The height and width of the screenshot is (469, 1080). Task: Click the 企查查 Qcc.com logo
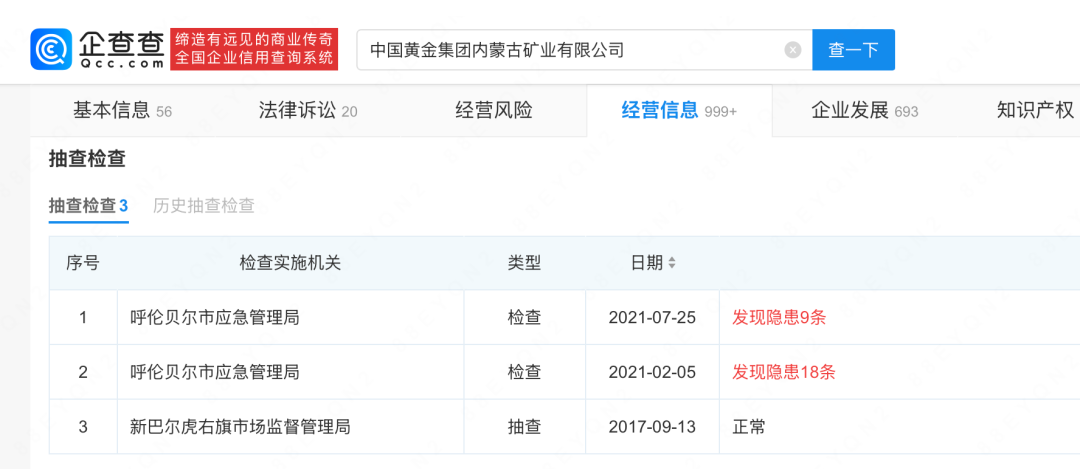pos(97,49)
